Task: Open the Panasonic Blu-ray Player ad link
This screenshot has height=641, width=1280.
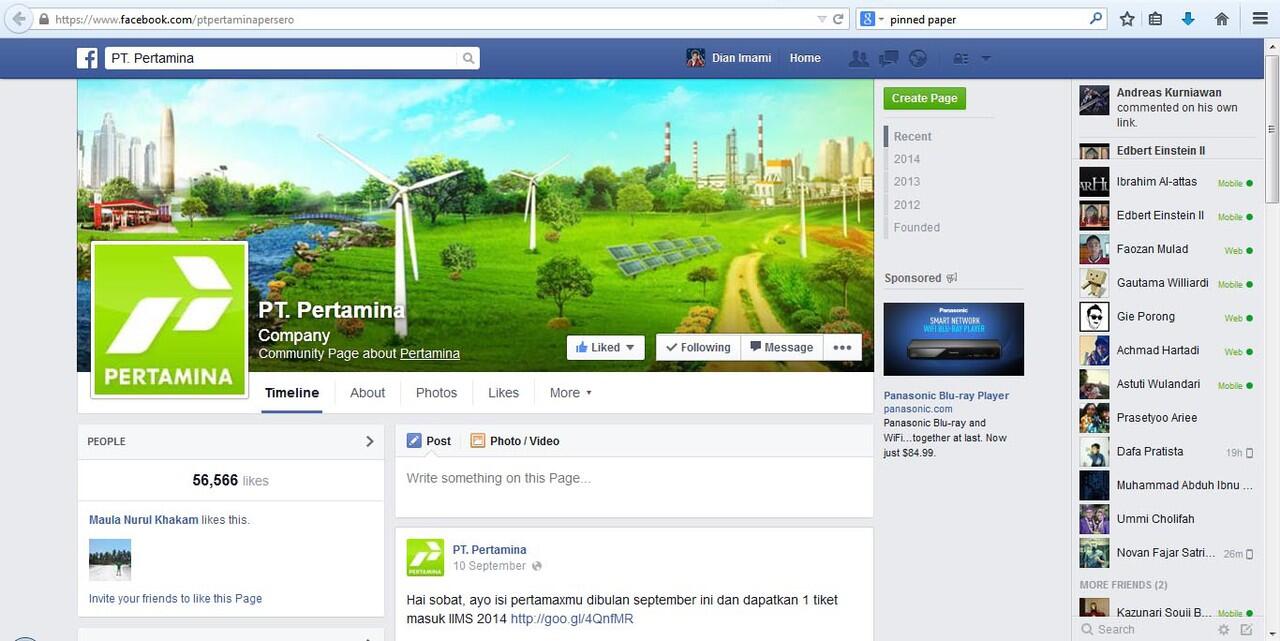Action: (x=946, y=396)
